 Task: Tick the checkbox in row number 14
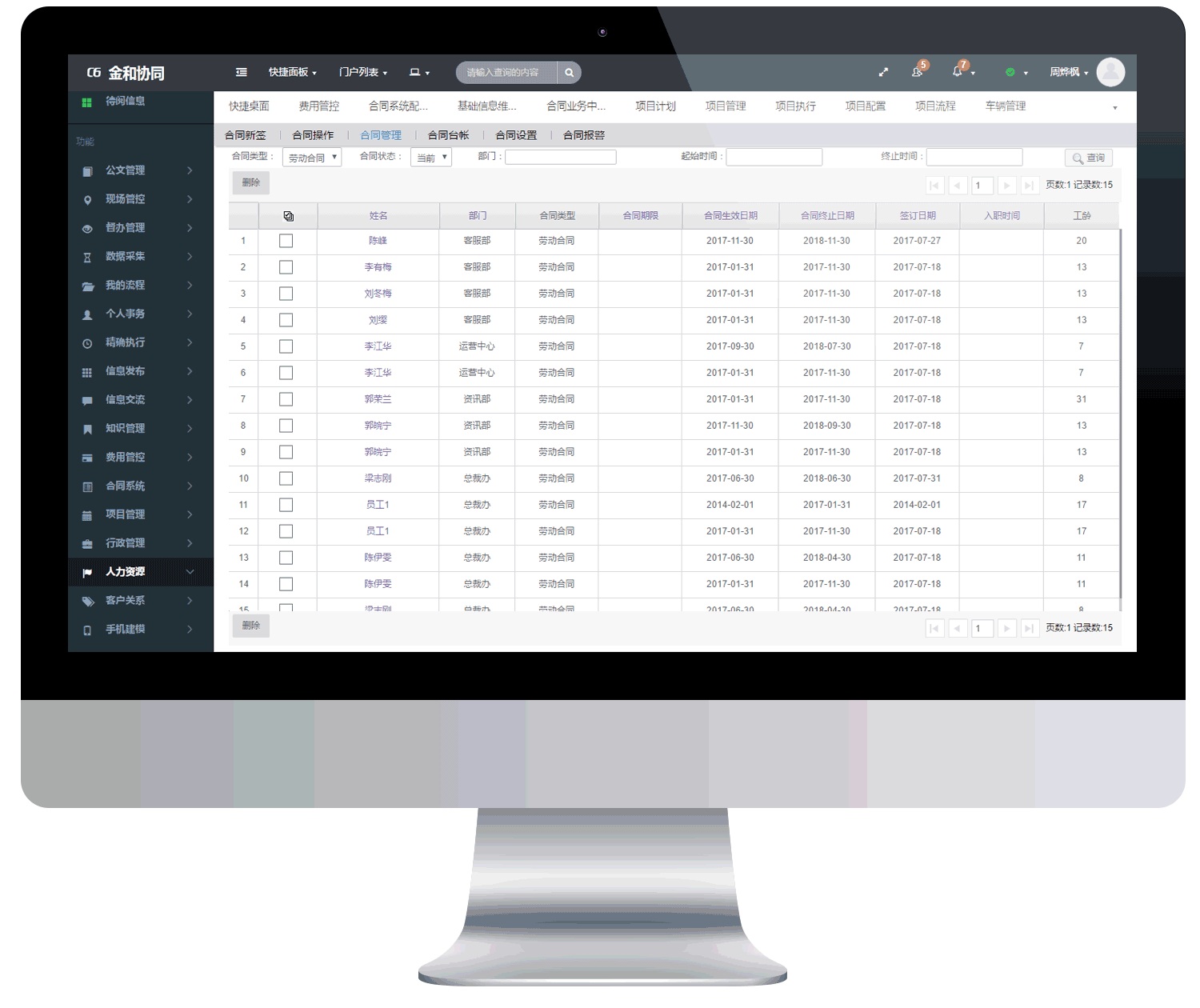point(286,584)
